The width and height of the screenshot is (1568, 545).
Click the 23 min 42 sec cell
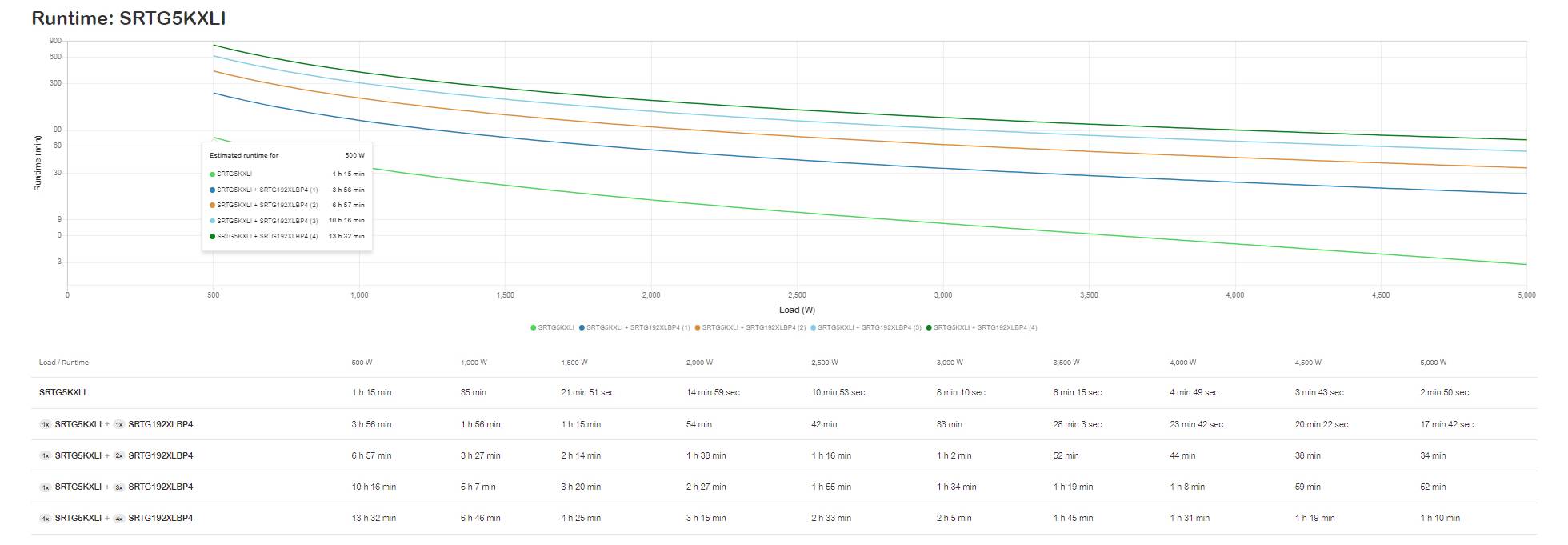point(1197,424)
